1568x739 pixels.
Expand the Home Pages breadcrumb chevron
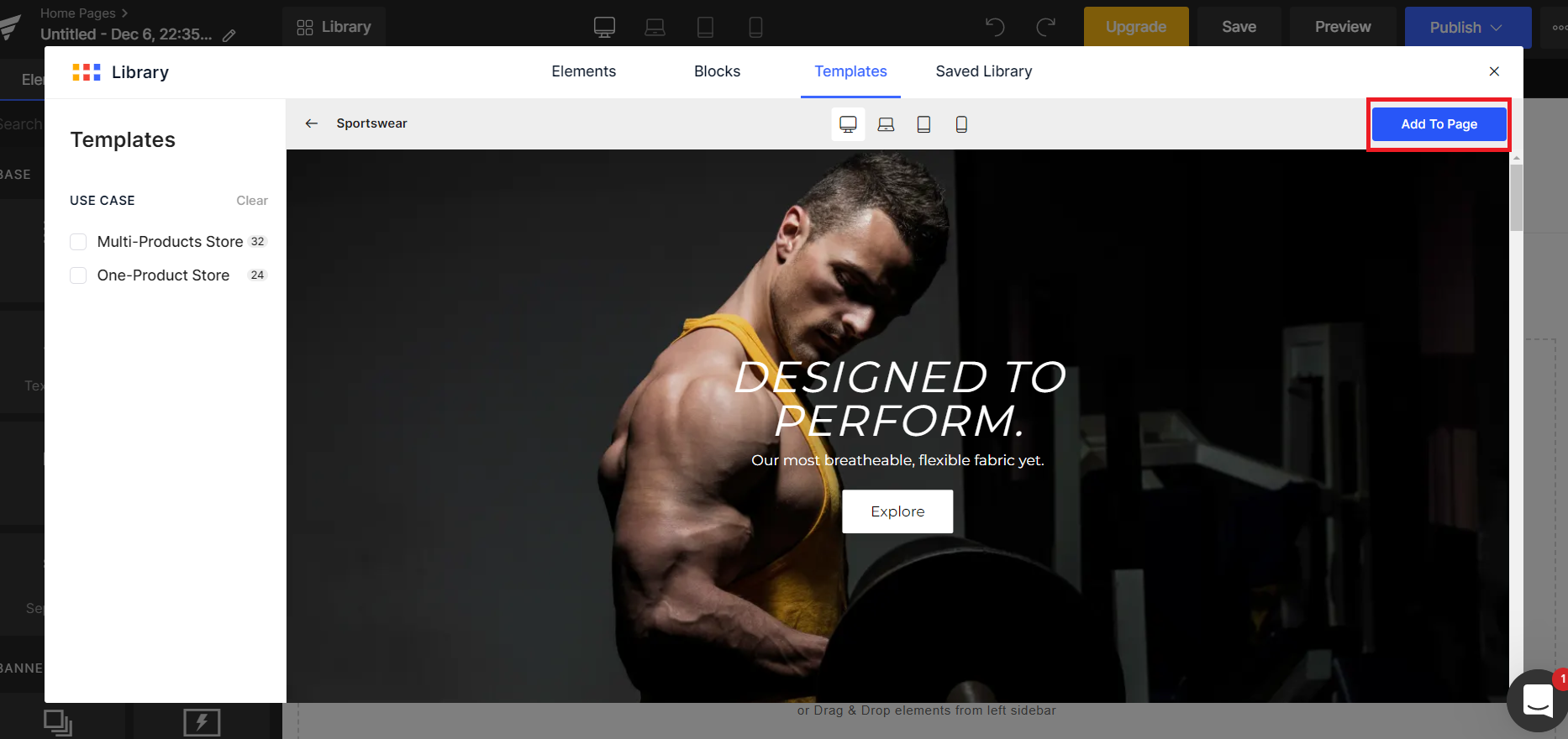[125, 13]
